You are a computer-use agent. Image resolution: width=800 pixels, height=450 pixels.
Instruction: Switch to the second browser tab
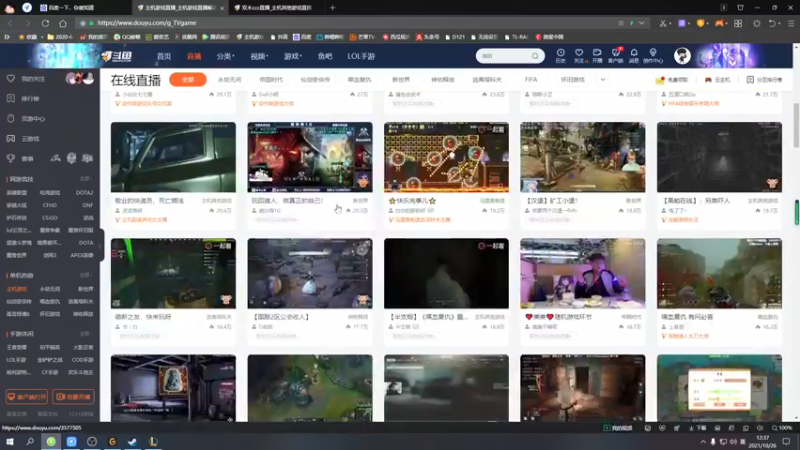(181, 8)
